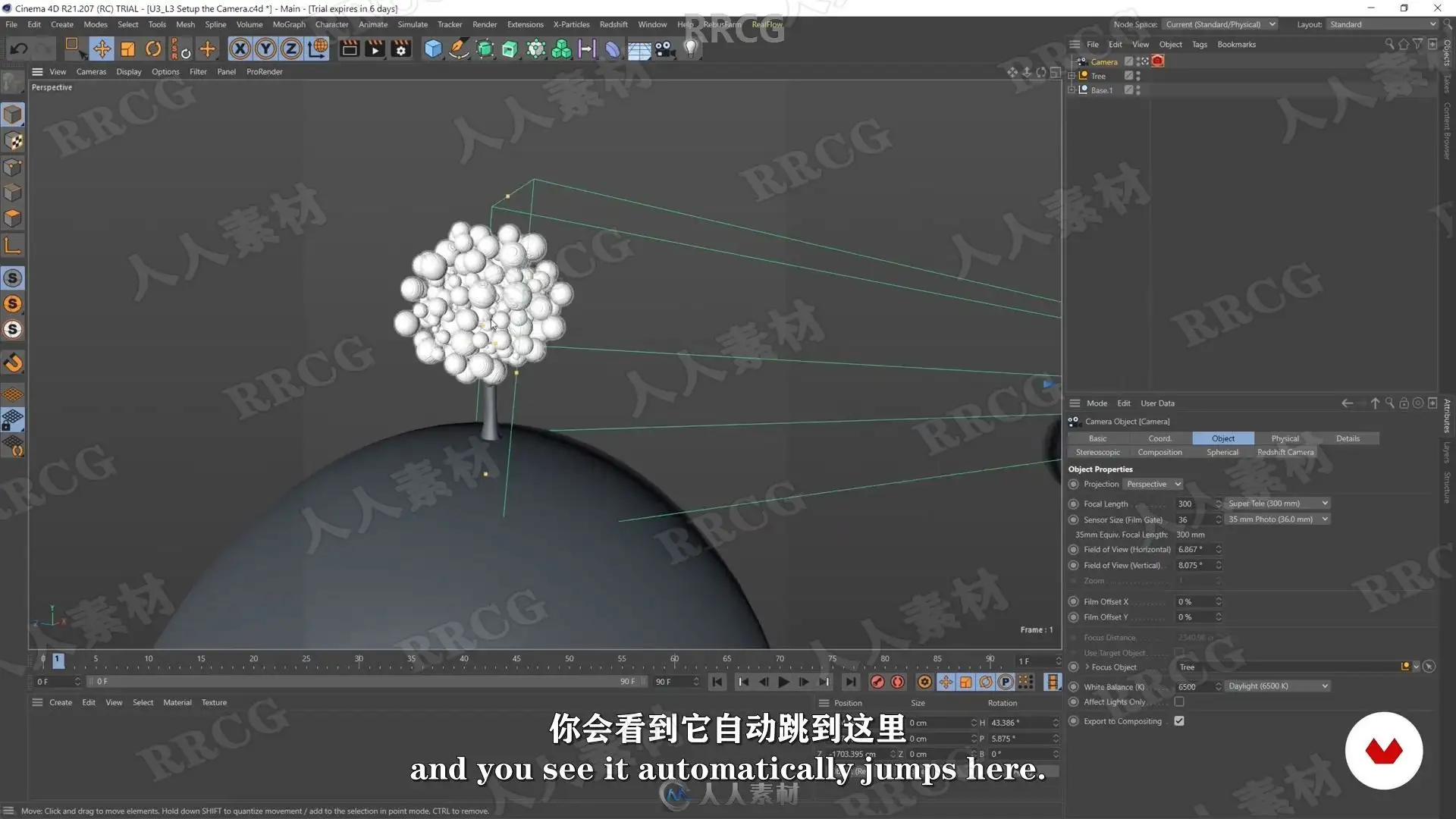Open the Node Space dropdown
This screenshot has width=1456, height=819.
1221,24
